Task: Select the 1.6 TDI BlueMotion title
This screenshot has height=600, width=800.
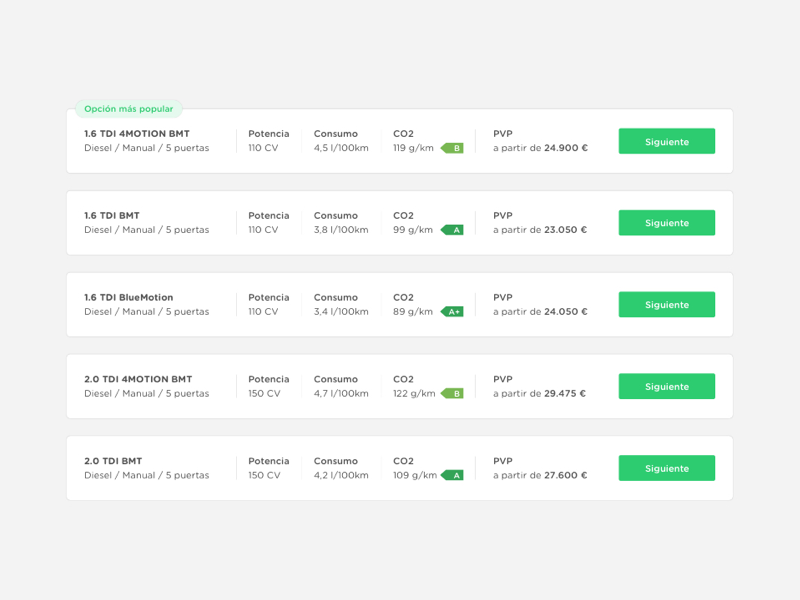Action: (129, 297)
